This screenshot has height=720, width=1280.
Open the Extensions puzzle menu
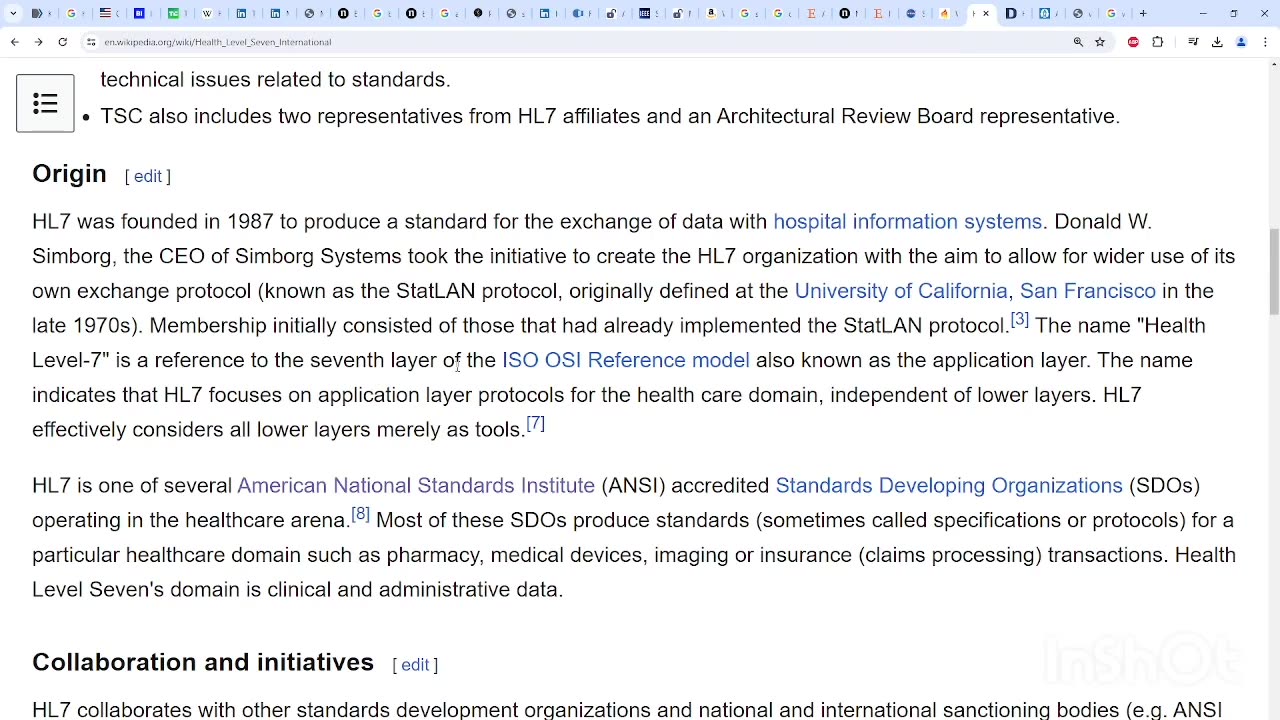click(1158, 42)
